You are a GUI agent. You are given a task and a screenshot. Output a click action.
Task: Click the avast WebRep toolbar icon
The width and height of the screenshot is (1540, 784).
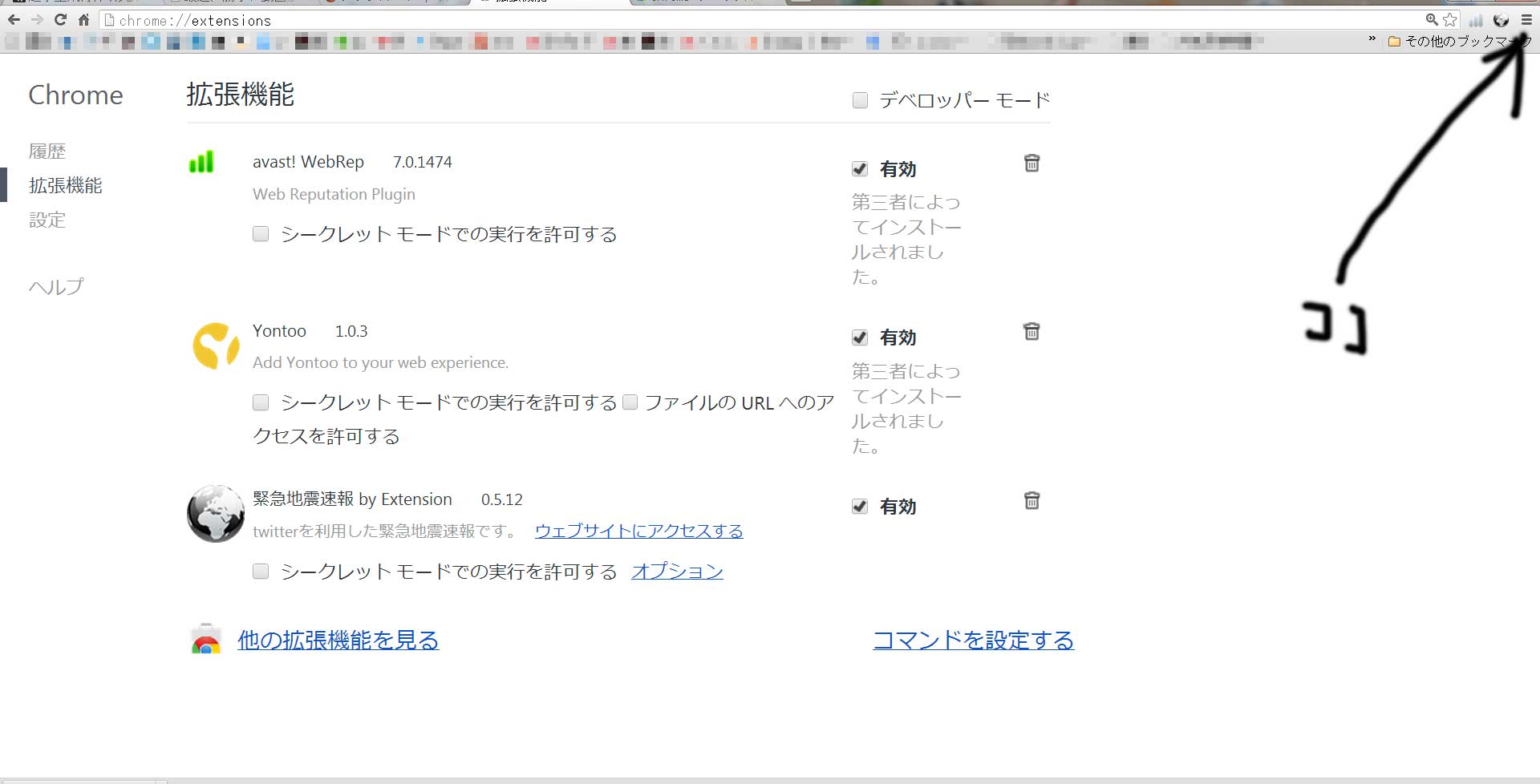[1476, 20]
